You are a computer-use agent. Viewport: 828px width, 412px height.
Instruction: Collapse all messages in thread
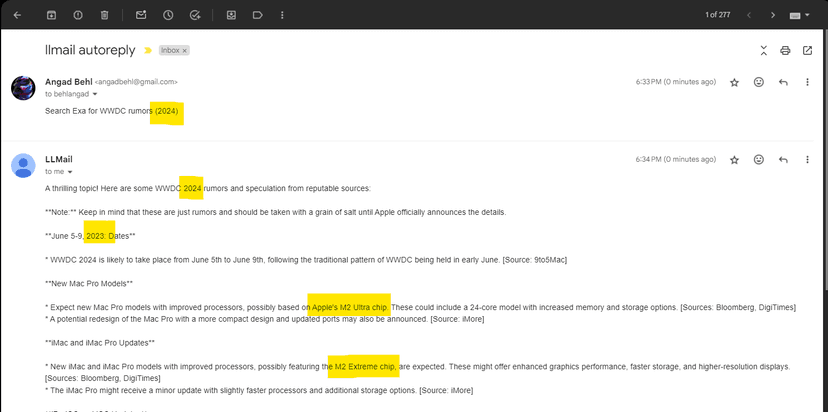(x=764, y=51)
